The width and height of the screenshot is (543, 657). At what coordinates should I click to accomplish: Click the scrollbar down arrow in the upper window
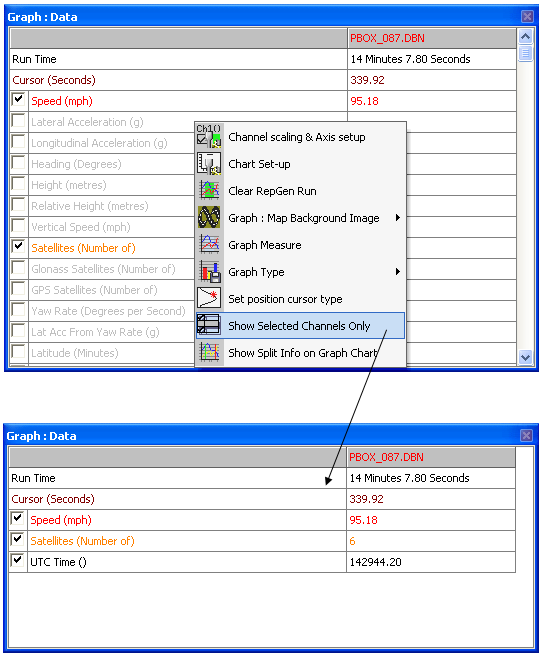(x=525, y=357)
